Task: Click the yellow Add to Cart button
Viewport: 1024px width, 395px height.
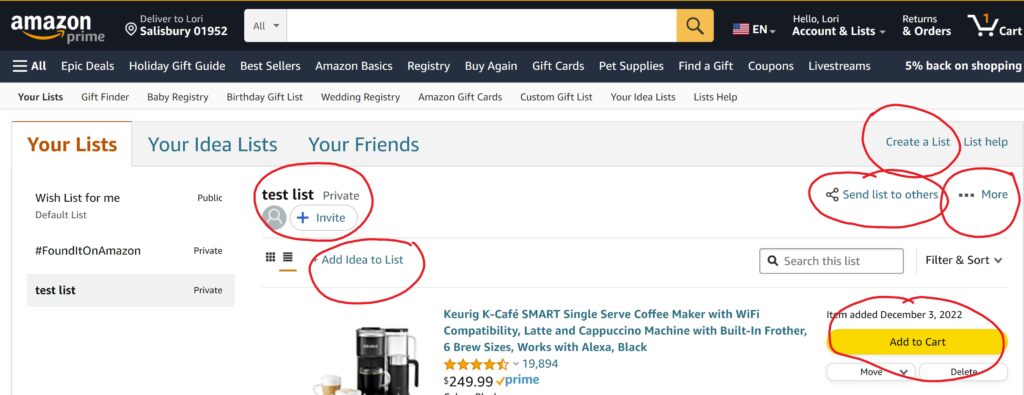Action: (917, 341)
